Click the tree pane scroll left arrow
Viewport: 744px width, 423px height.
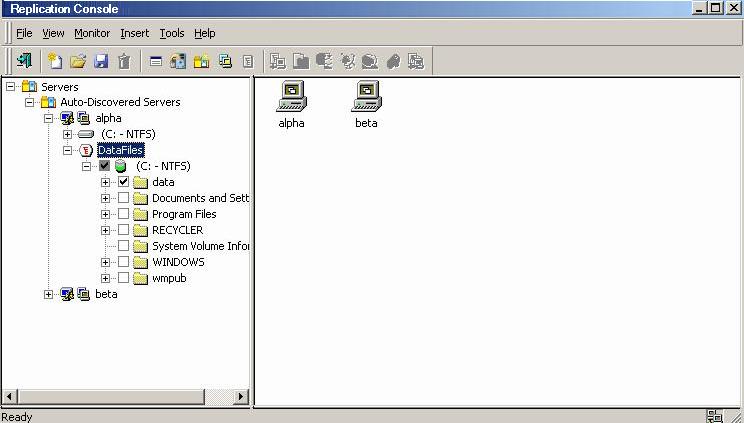[10, 396]
